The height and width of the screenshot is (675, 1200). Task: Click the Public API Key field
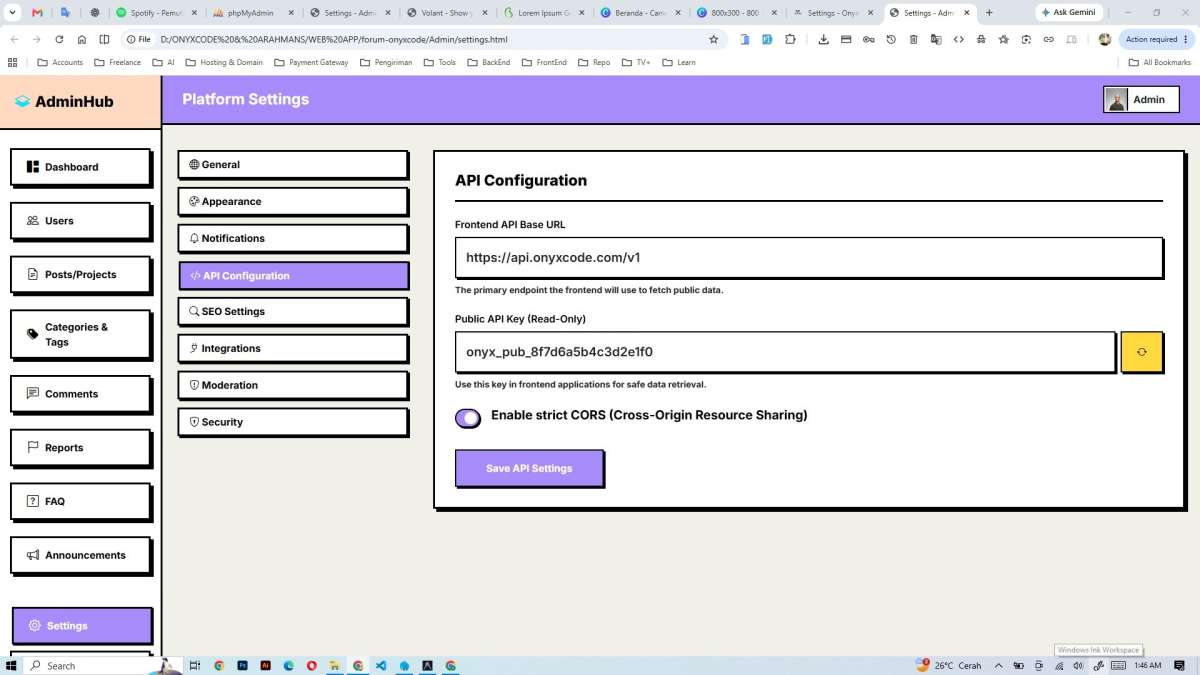click(x=785, y=352)
